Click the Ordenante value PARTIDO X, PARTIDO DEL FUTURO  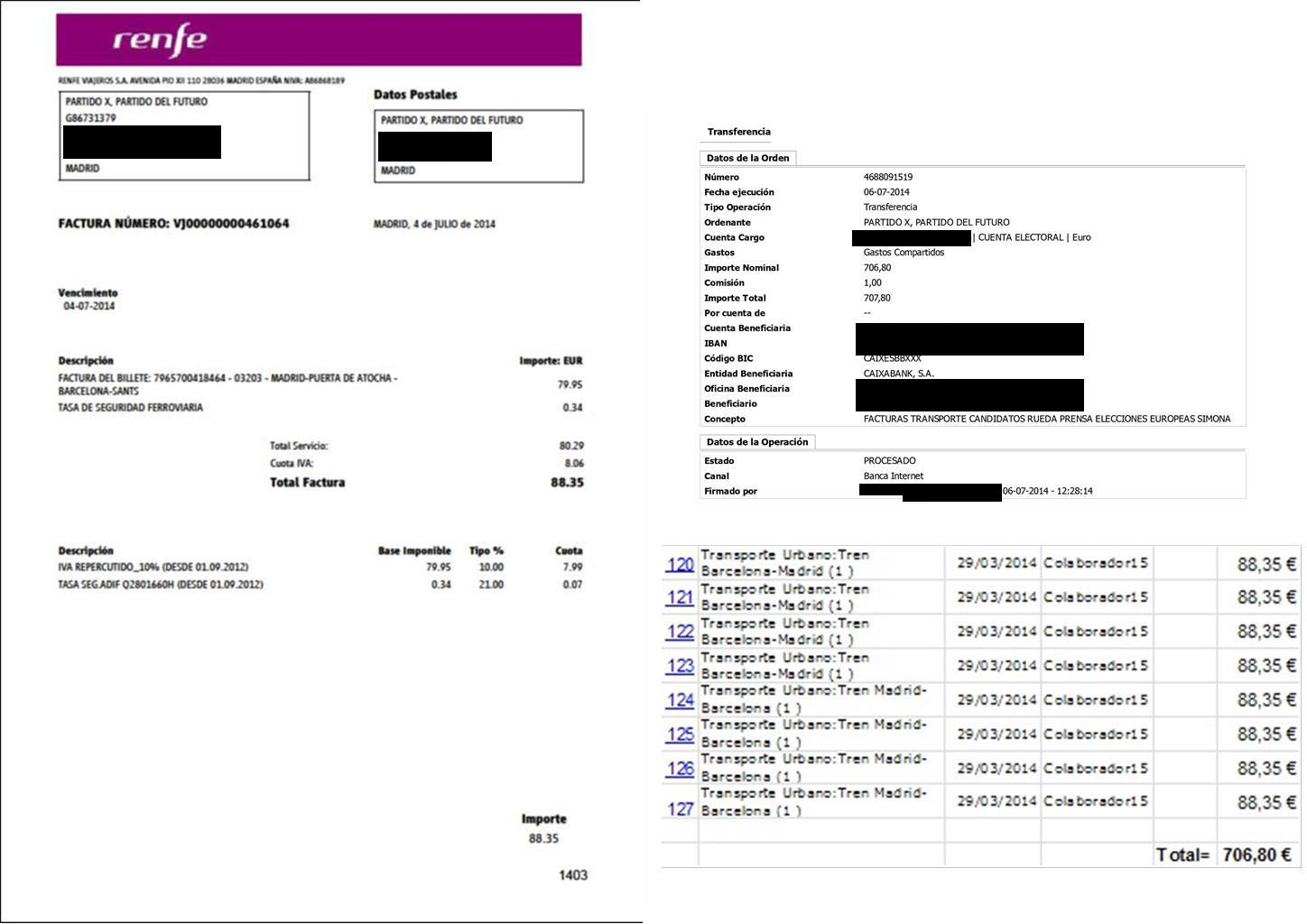click(937, 222)
